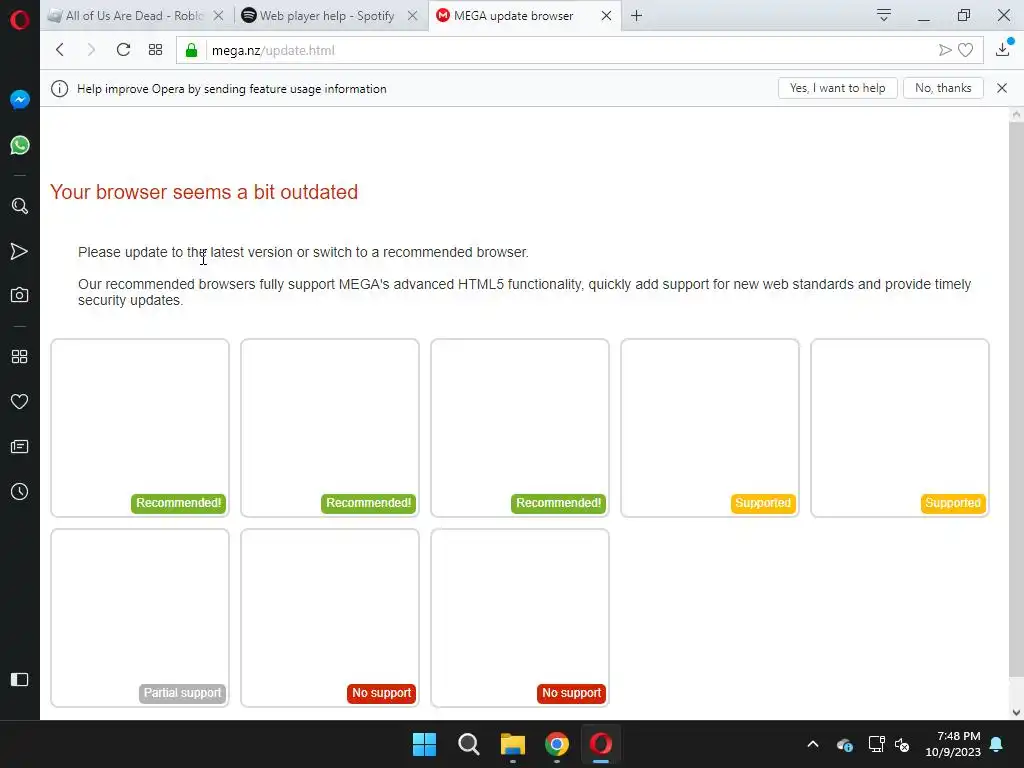
Task: Send page to My Flow from address bar
Action: coord(944,50)
